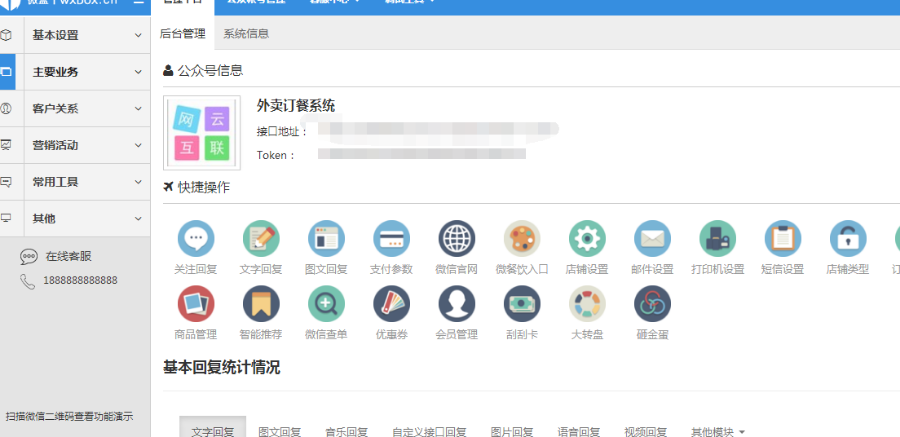Click the cube icon beside 基本设置
Image resolution: width=900 pixels, height=437 pixels.
[6, 35]
